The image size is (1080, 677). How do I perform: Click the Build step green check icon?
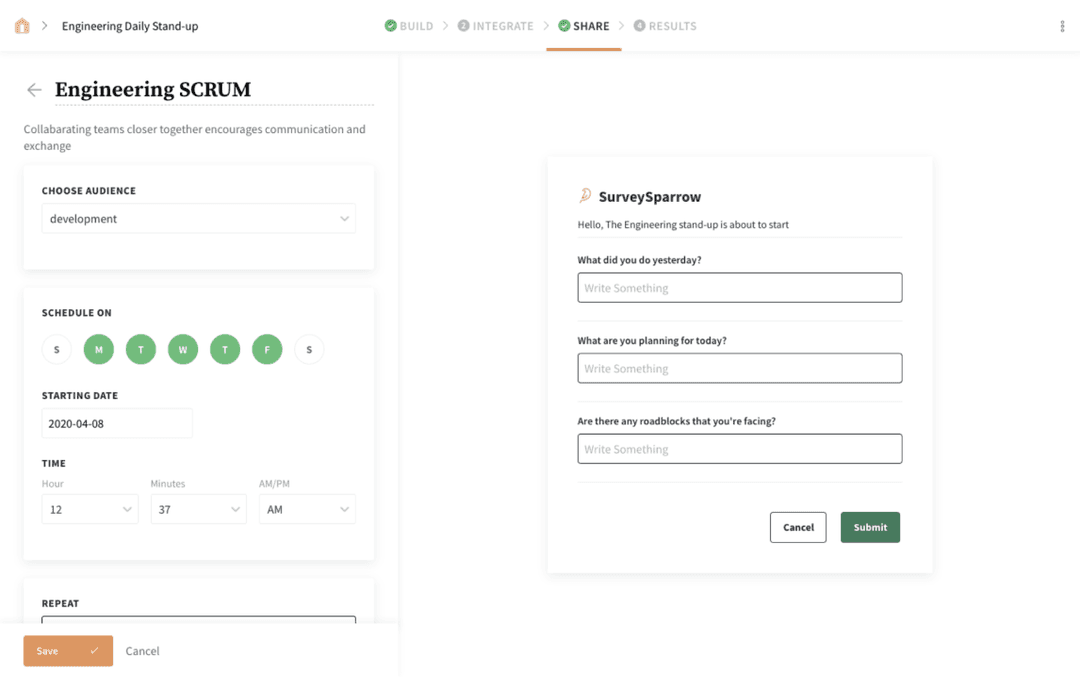point(391,25)
